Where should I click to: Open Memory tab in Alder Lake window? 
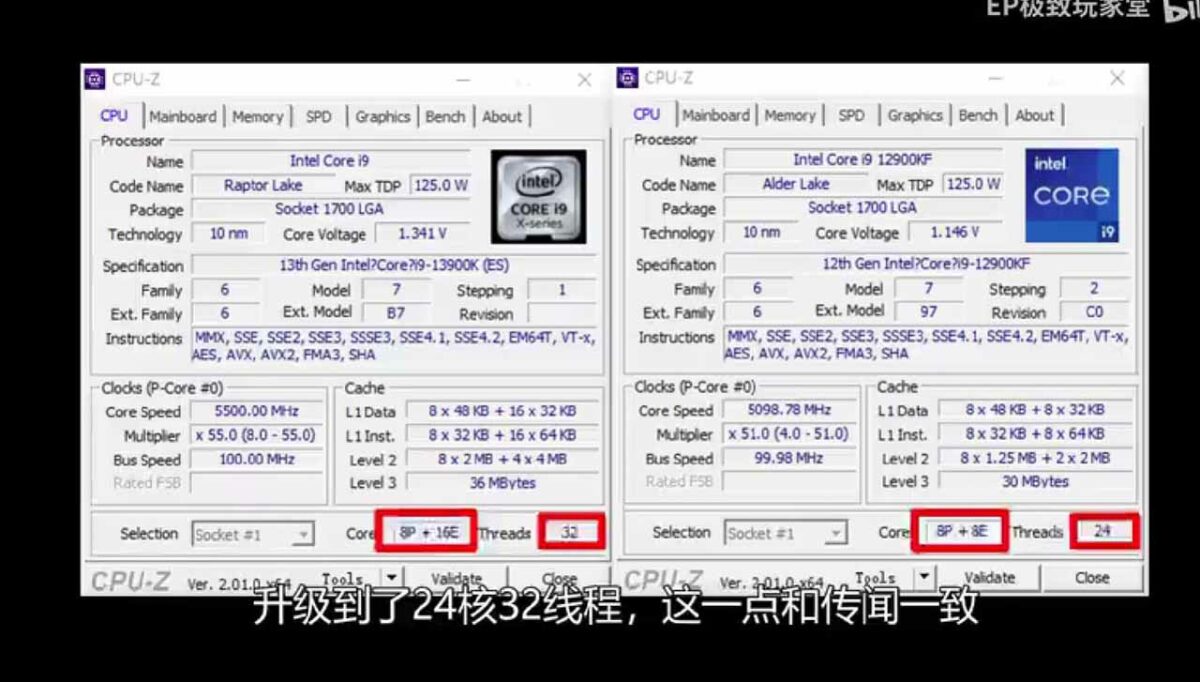pos(790,116)
